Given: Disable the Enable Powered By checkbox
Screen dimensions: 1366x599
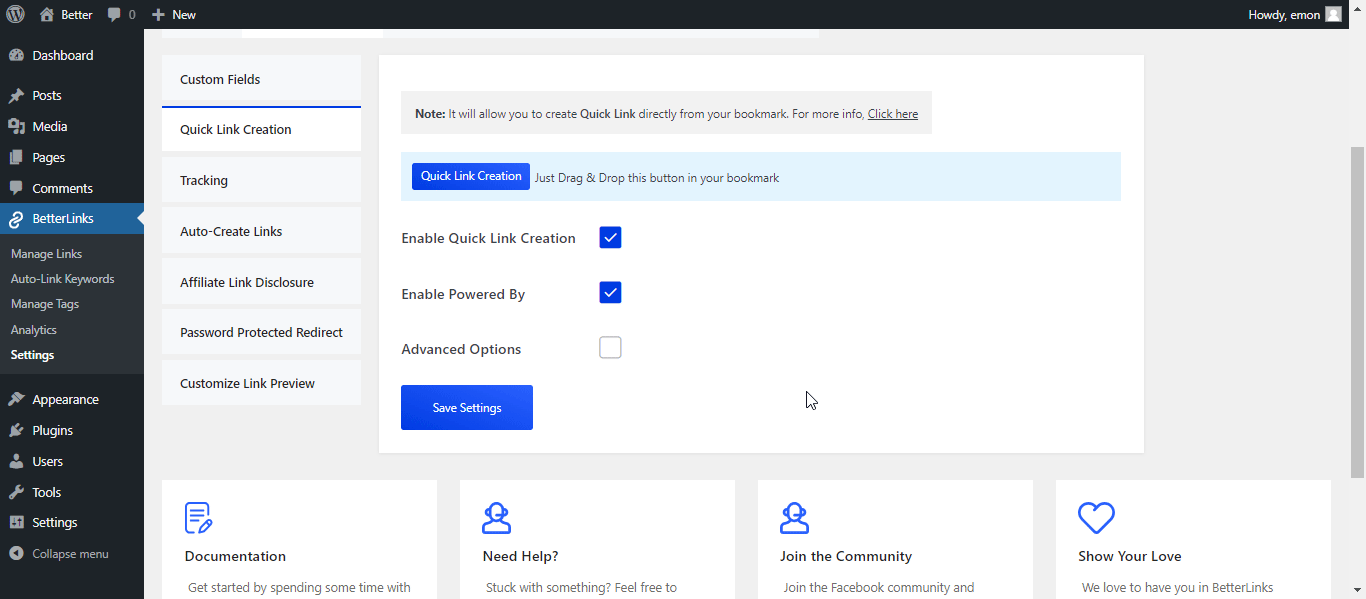Looking at the screenshot, I should point(610,292).
